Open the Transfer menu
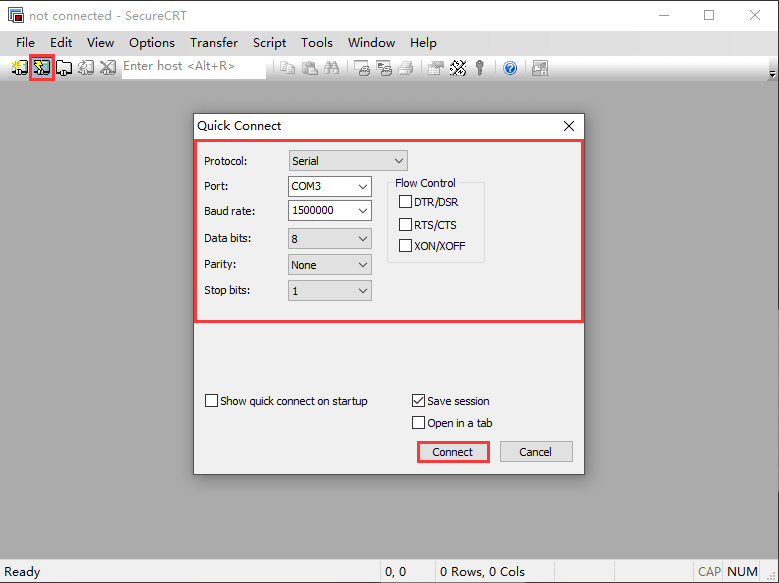The height and width of the screenshot is (583, 779). (x=214, y=43)
